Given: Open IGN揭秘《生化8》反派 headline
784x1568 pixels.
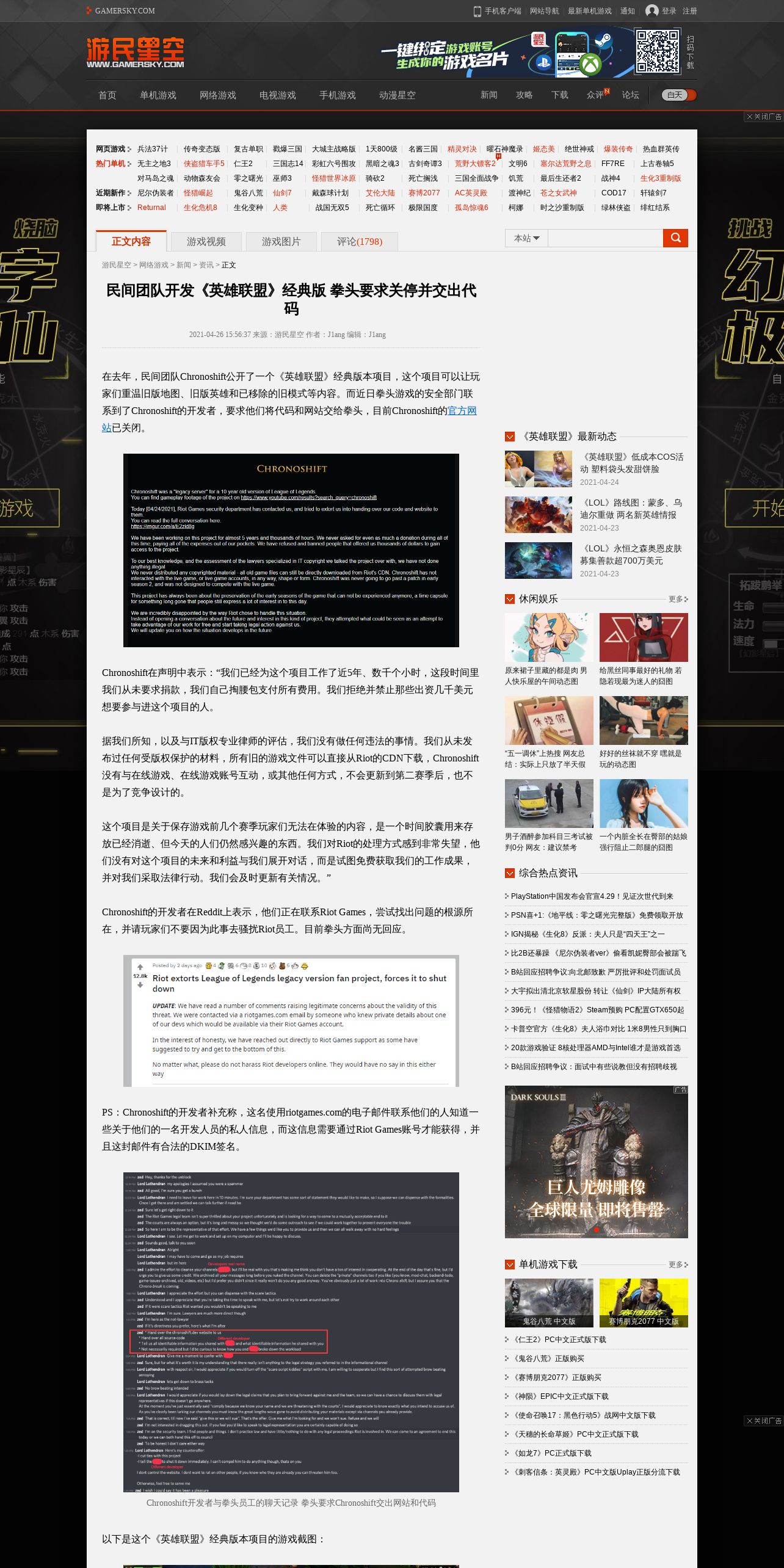Looking at the screenshot, I should [588, 934].
